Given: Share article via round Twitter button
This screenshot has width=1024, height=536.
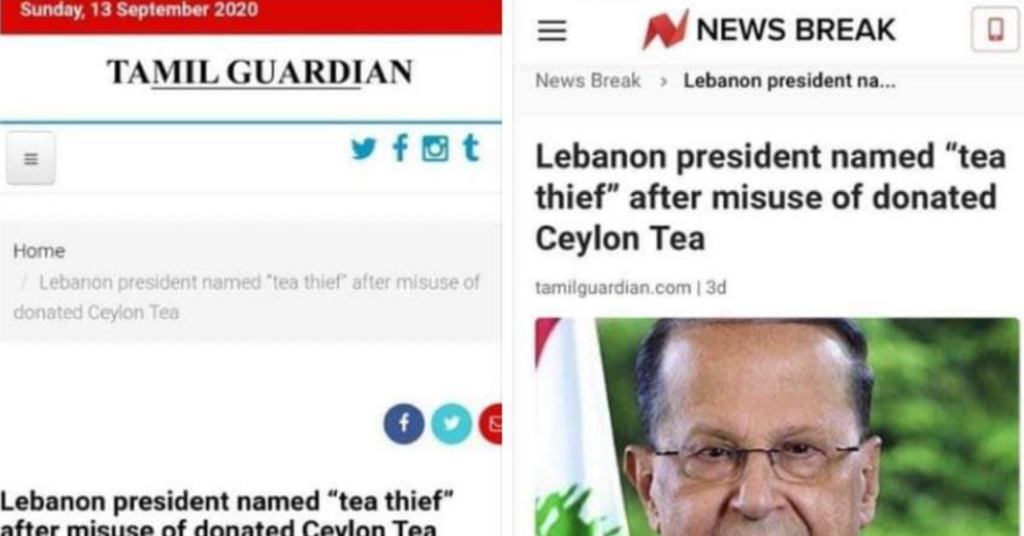Looking at the screenshot, I should [451, 424].
